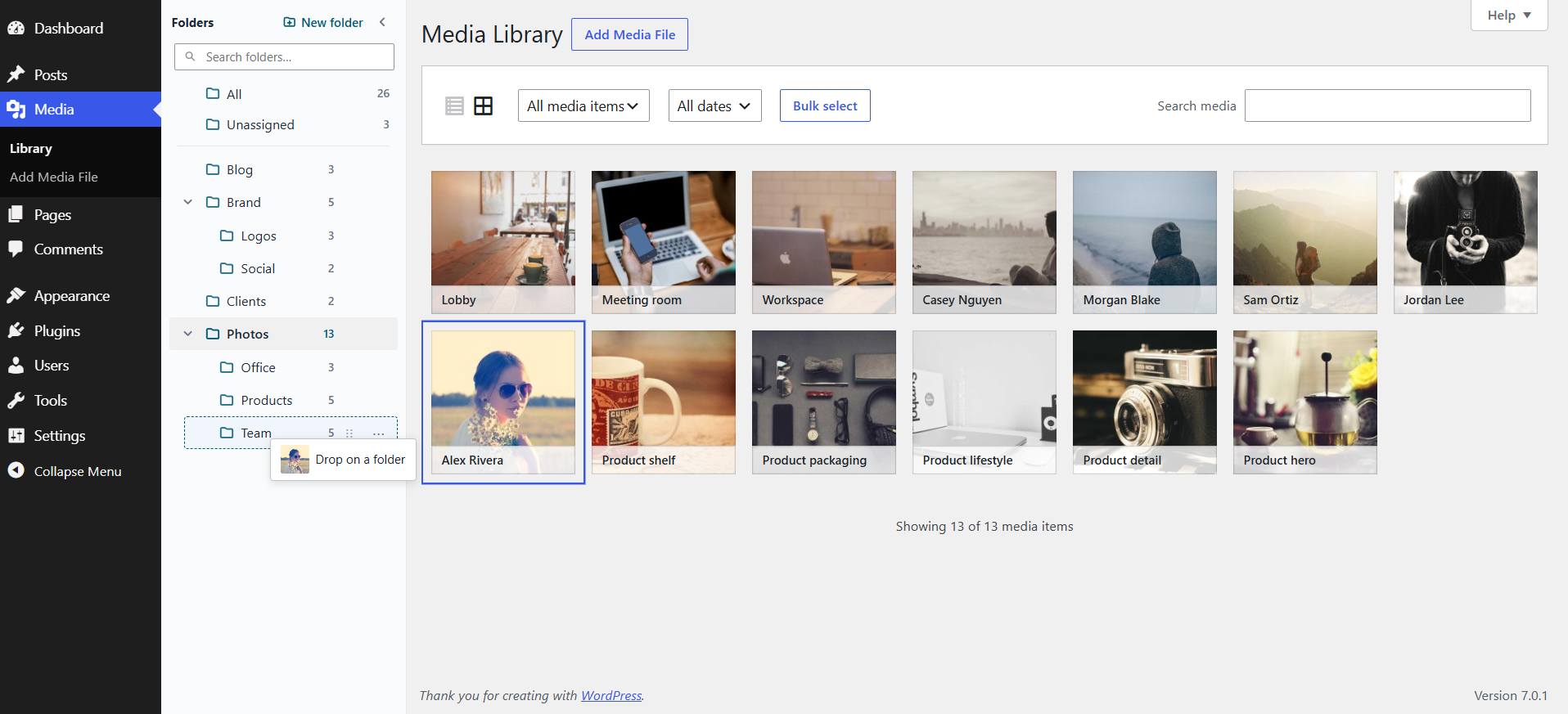This screenshot has width=1568, height=714.
Task: Click the Office folder icon
Action: pyautogui.click(x=227, y=367)
